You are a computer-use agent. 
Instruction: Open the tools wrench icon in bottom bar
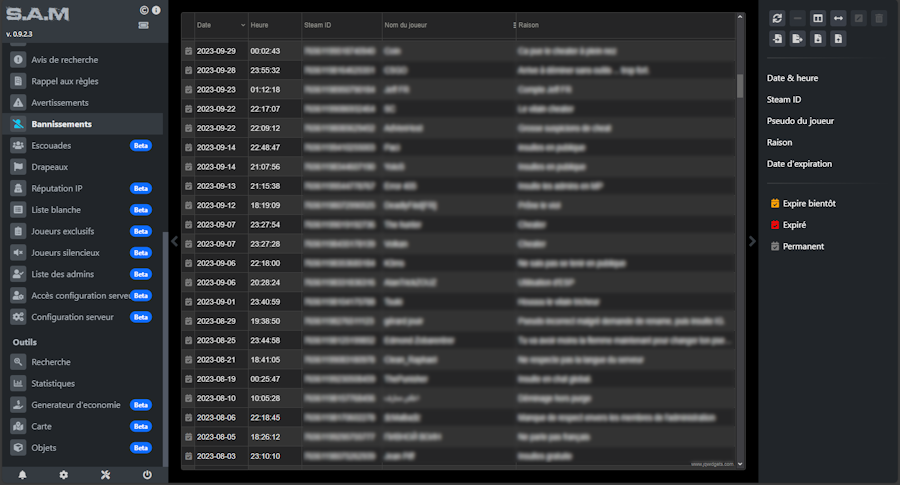pos(105,475)
